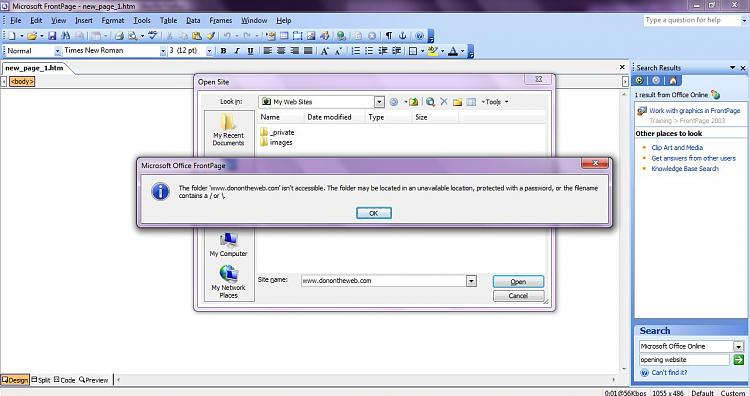
Task: Select the new_page_1.htm tab
Action: point(34,68)
